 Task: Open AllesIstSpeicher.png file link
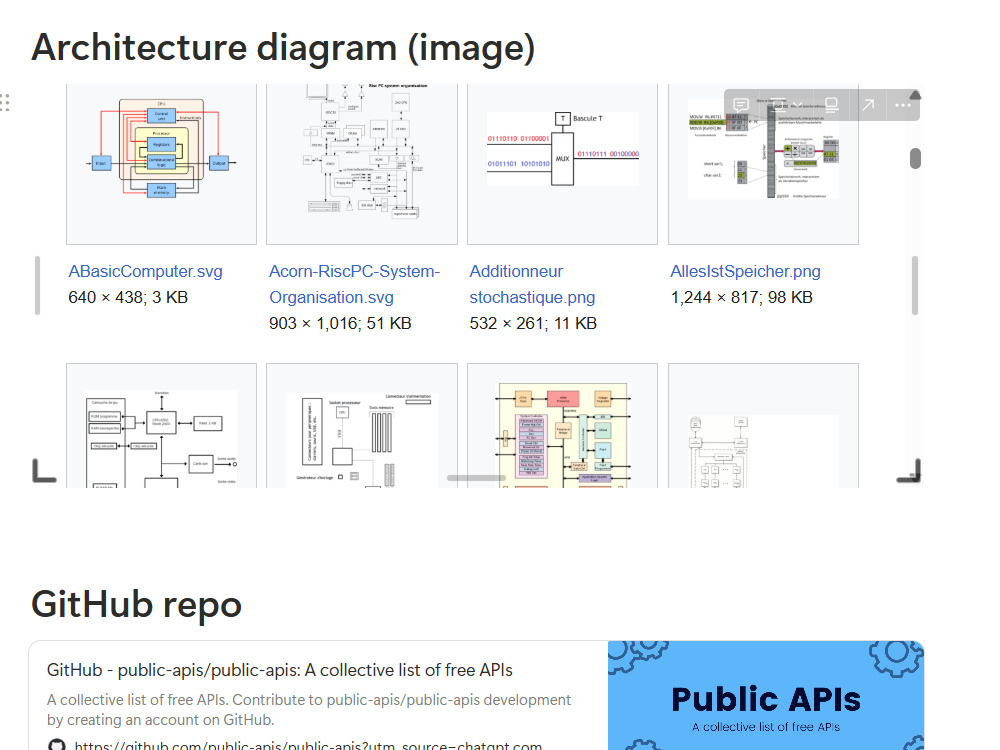point(745,272)
